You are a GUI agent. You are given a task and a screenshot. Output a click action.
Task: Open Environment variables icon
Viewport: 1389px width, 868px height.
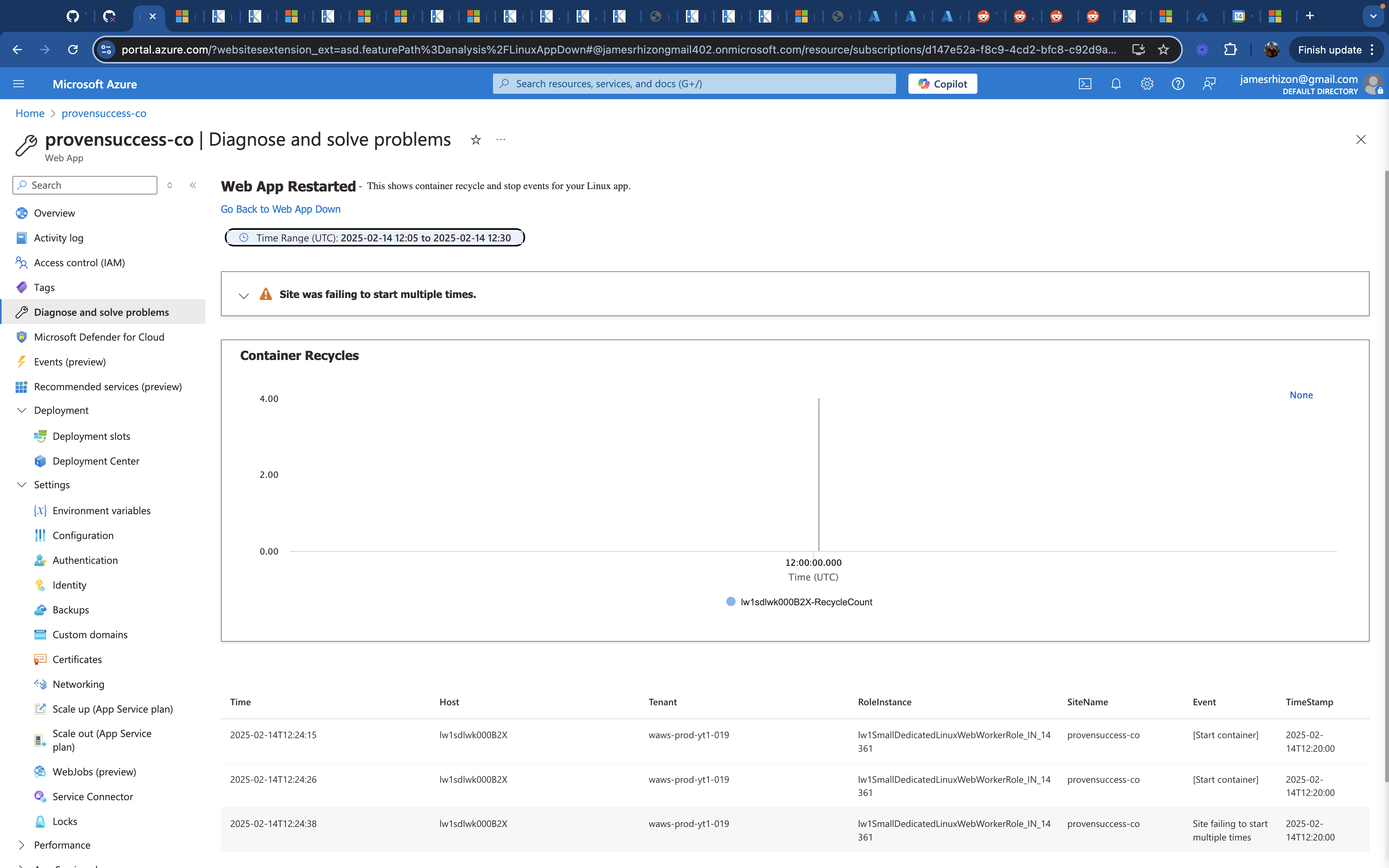click(x=40, y=510)
